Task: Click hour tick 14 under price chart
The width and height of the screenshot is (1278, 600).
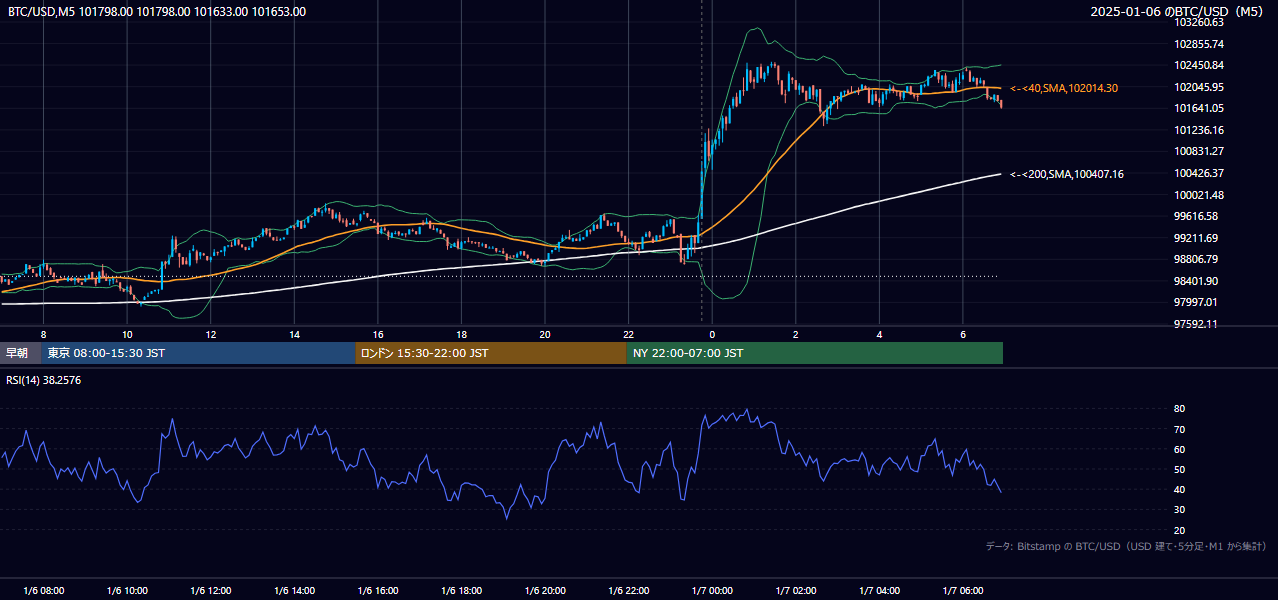Action: point(294,334)
